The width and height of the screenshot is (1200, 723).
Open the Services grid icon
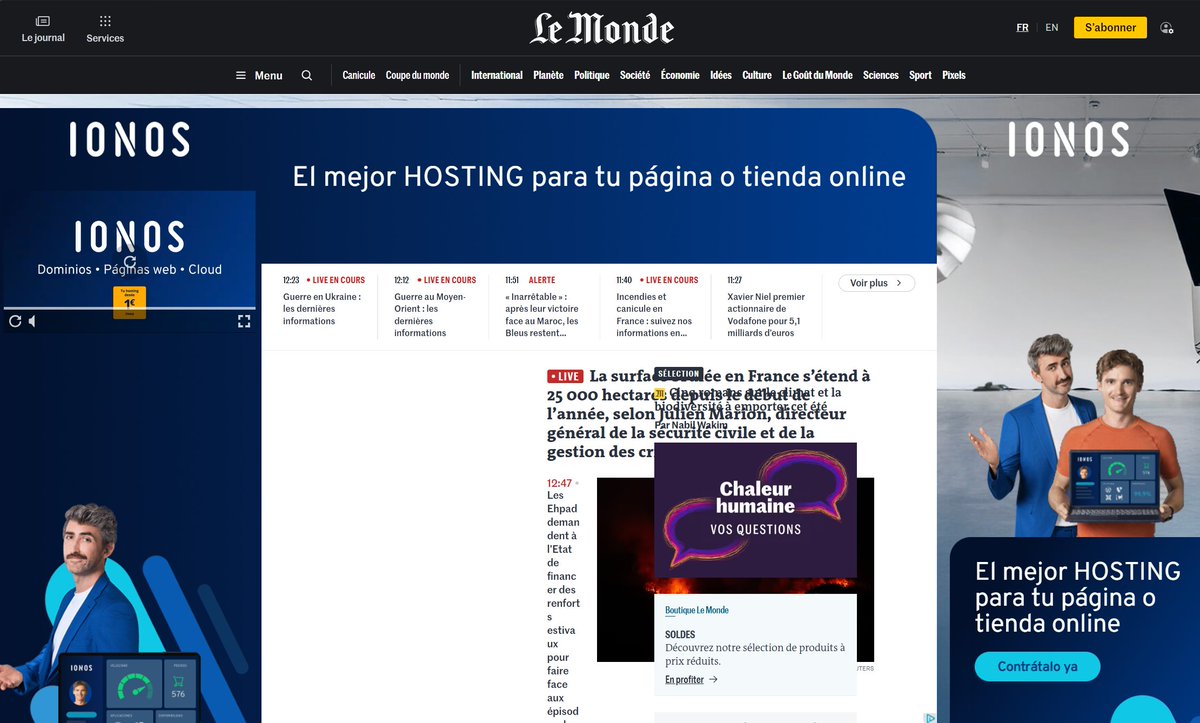tap(105, 29)
